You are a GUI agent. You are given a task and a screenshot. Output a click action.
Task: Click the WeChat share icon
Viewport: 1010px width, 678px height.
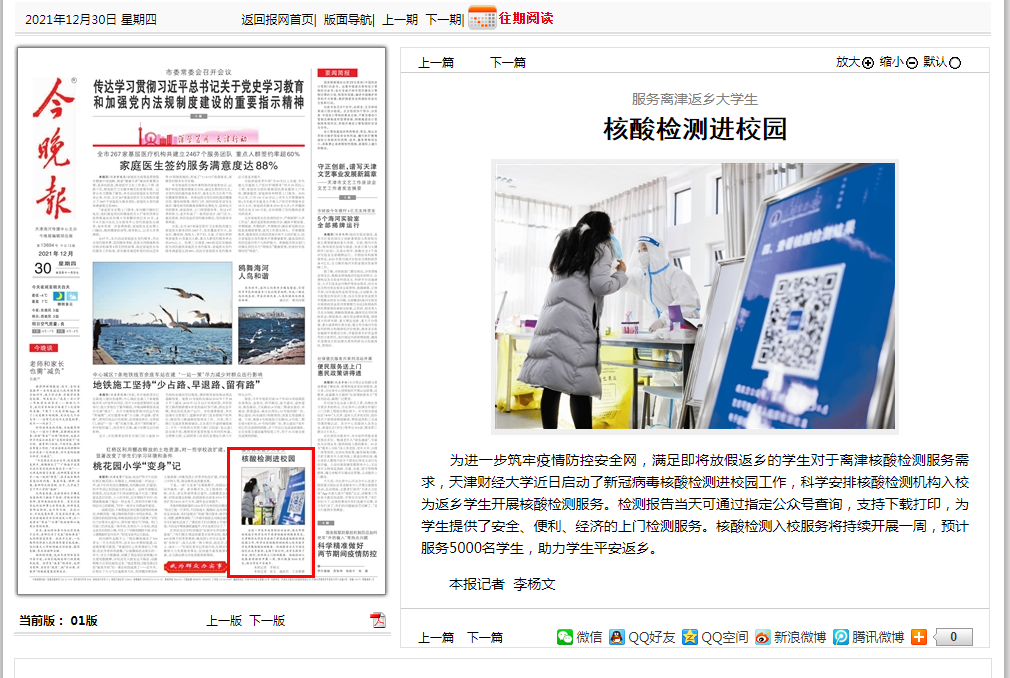click(x=565, y=637)
